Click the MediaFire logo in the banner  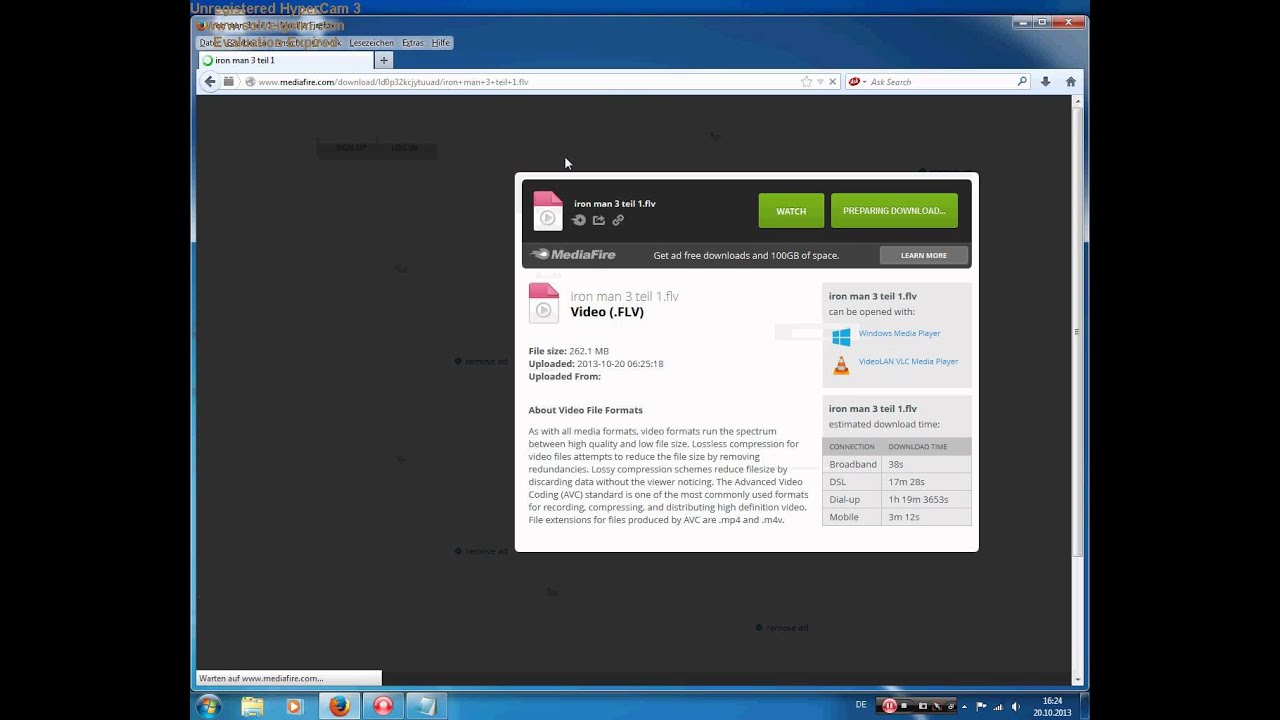coord(574,255)
